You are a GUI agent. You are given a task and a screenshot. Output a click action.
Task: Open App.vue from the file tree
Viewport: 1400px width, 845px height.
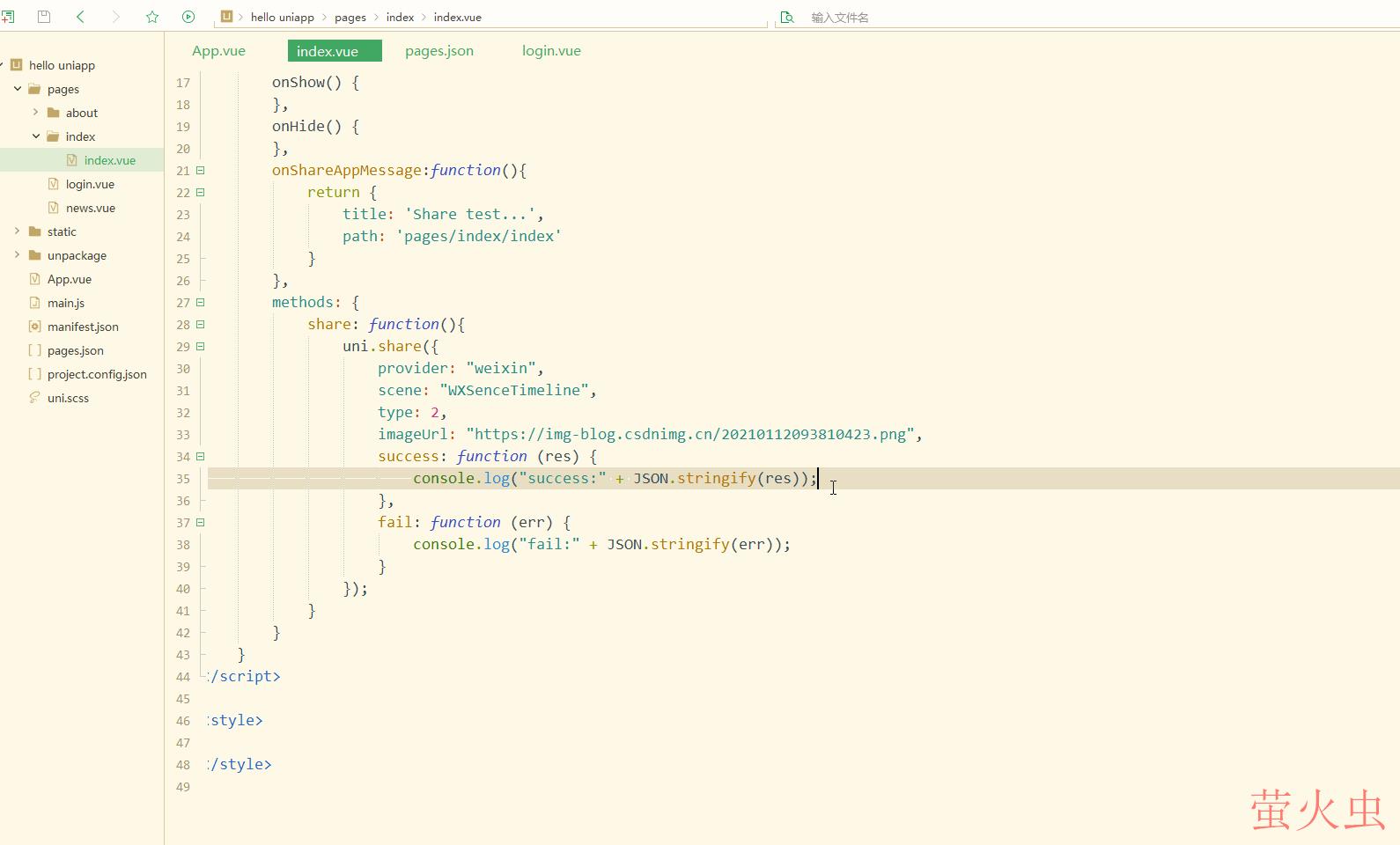click(70, 279)
